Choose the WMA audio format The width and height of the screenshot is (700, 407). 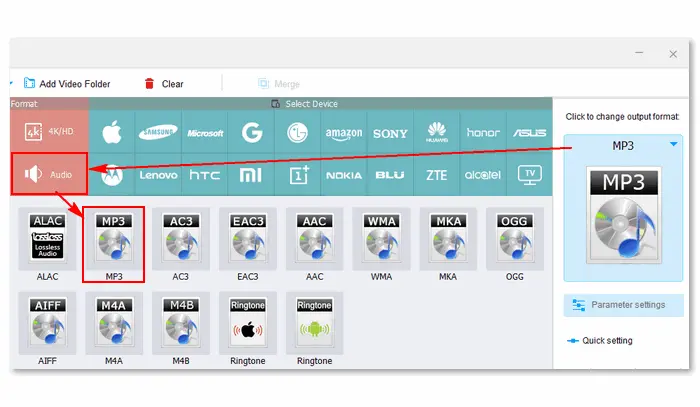click(x=381, y=239)
